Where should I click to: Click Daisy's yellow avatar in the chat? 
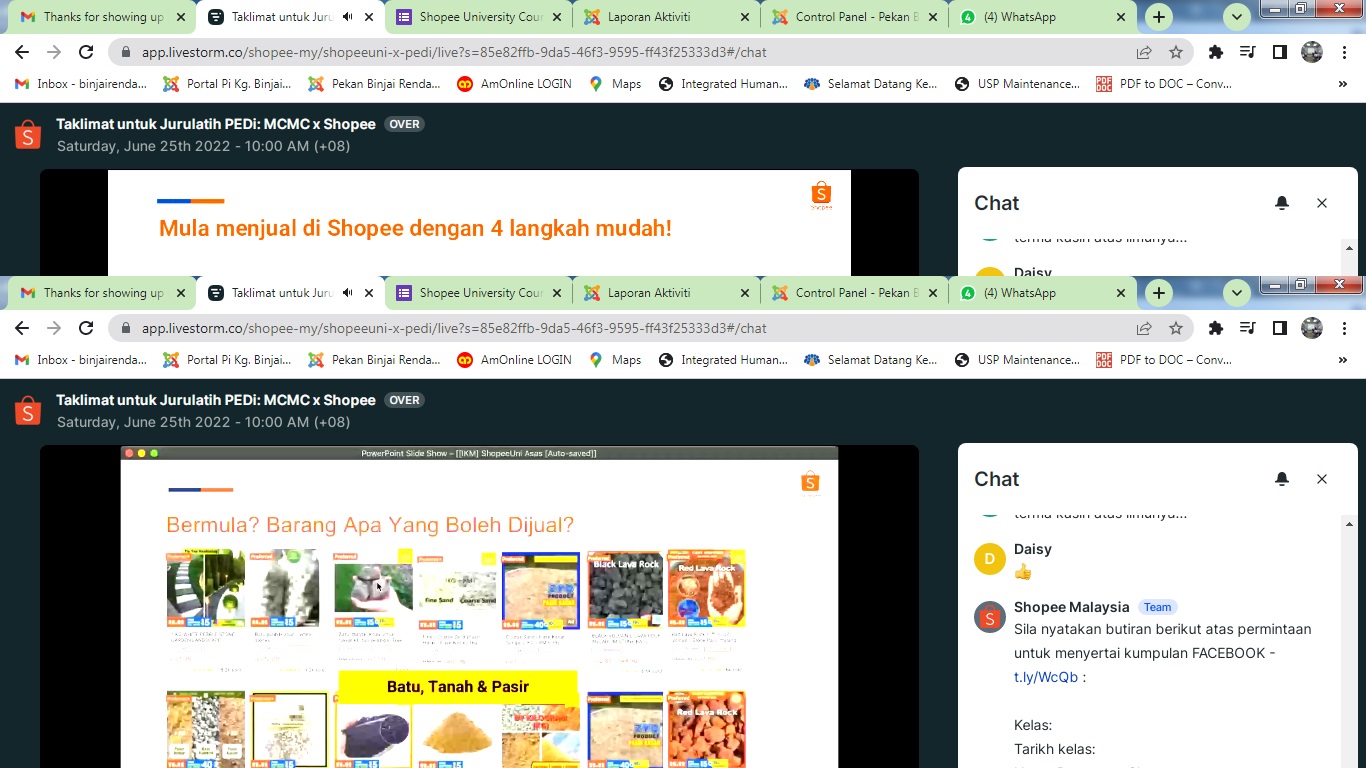tap(989, 559)
